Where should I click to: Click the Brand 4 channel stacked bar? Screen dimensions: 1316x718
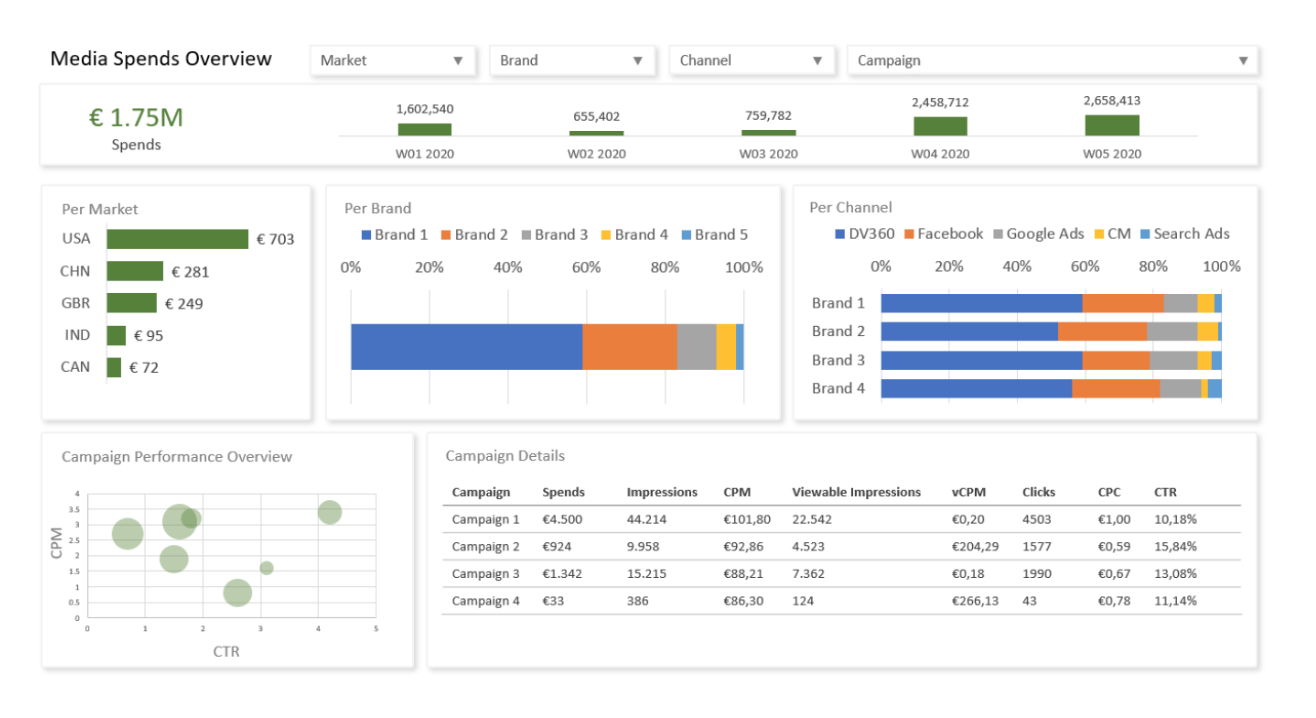[x=1050, y=389]
